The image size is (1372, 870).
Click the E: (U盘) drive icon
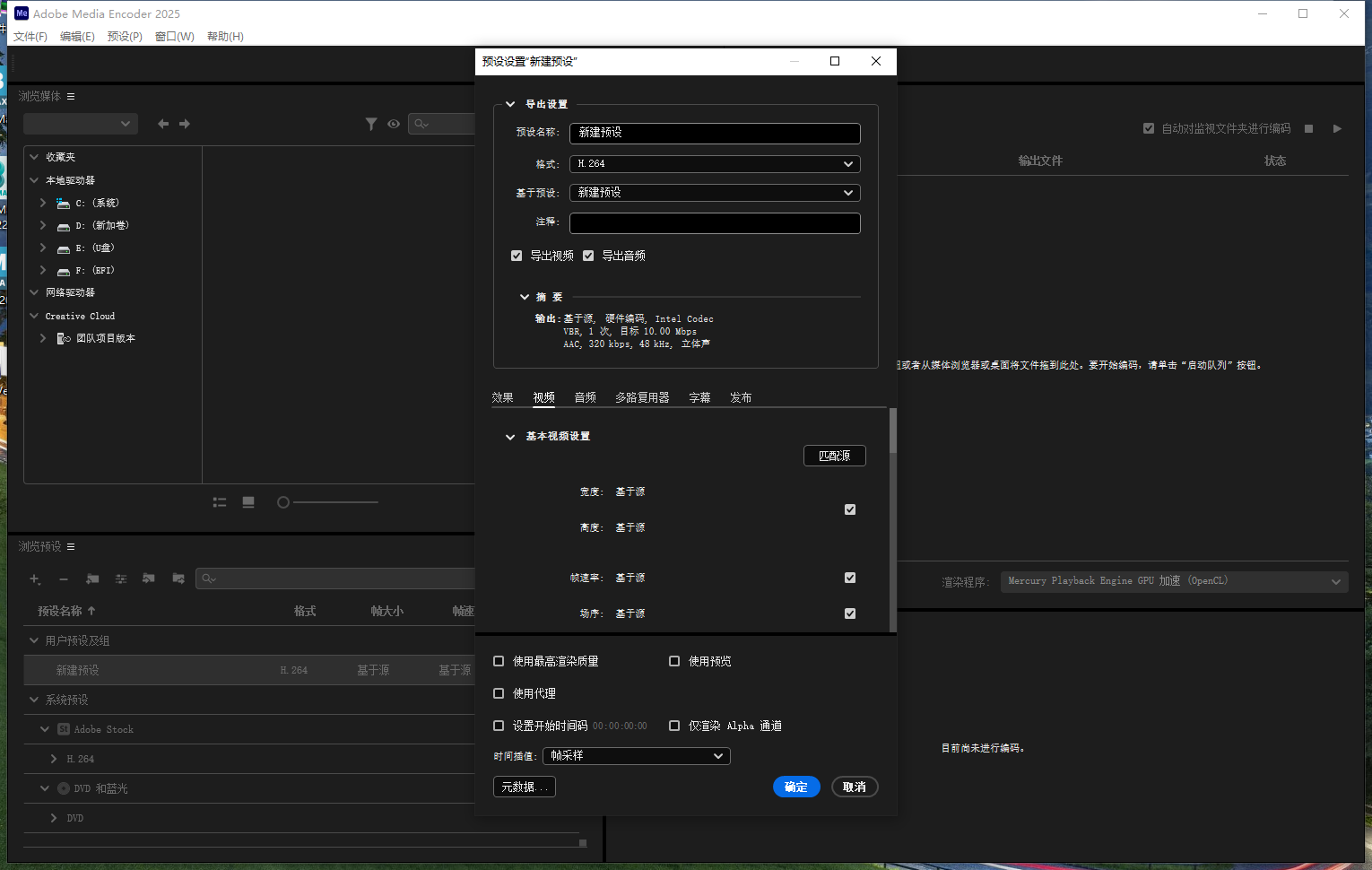(x=64, y=248)
